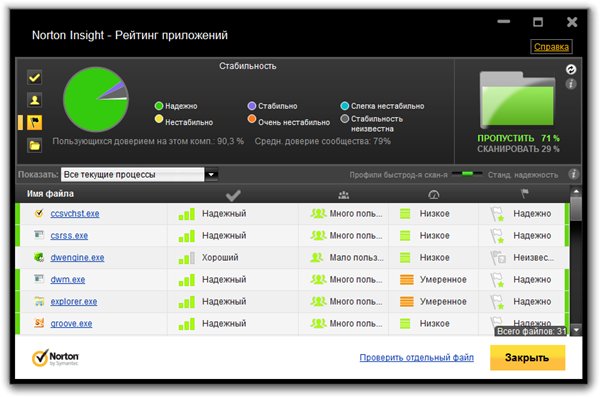Image resolution: width=600 pixels, height=398 pixels.
Task: Click the Norton logo
Action: point(55,357)
